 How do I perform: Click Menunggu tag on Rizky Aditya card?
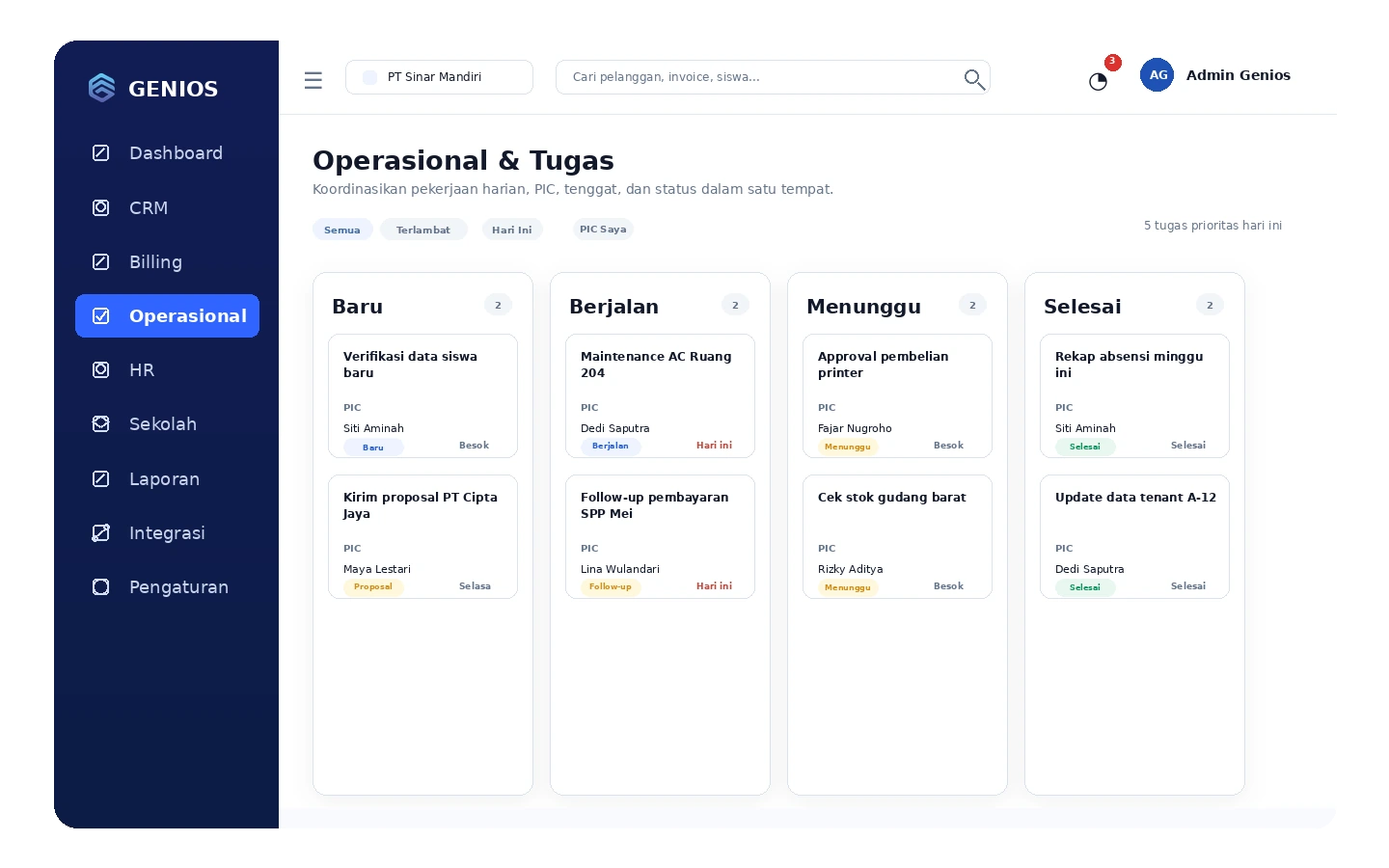click(x=848, y=587)
